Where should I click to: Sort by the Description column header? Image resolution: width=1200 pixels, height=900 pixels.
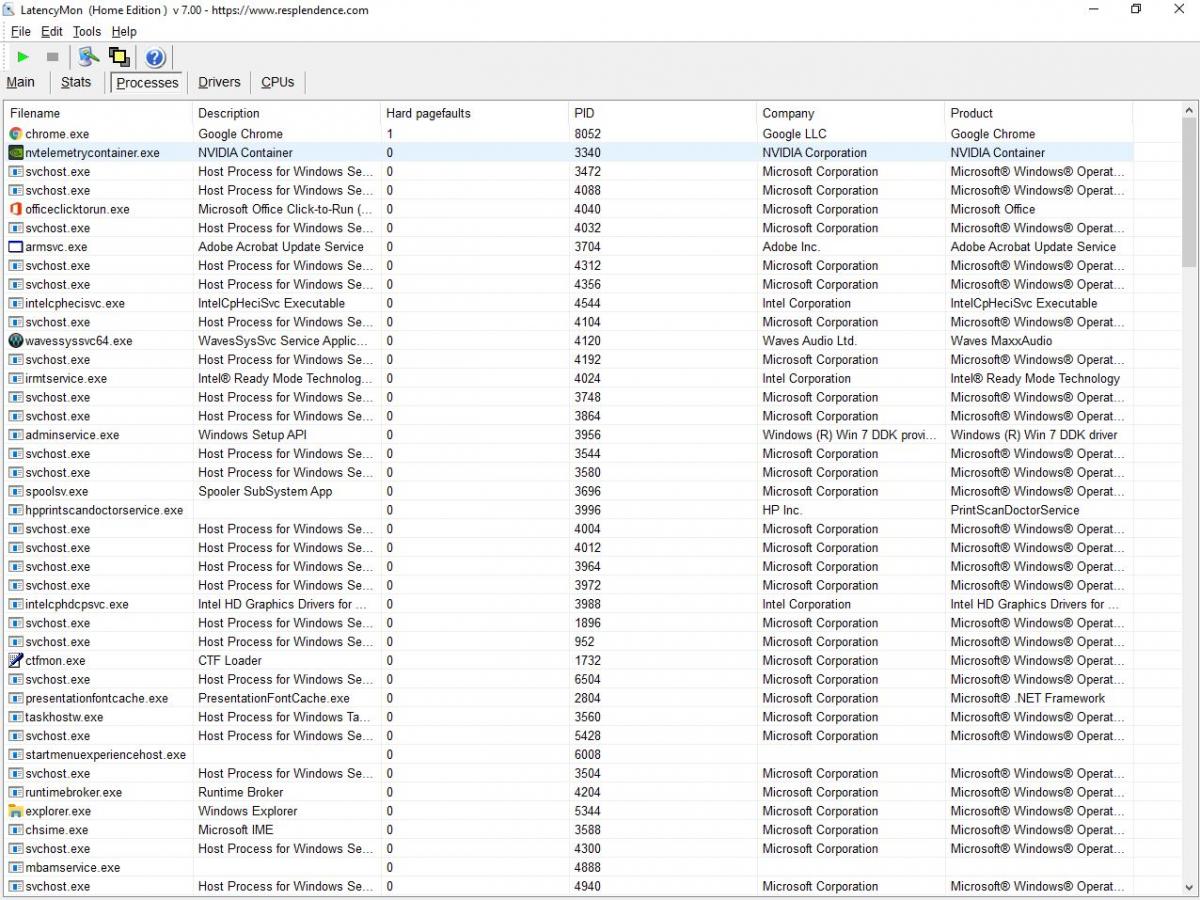[286, 113]
